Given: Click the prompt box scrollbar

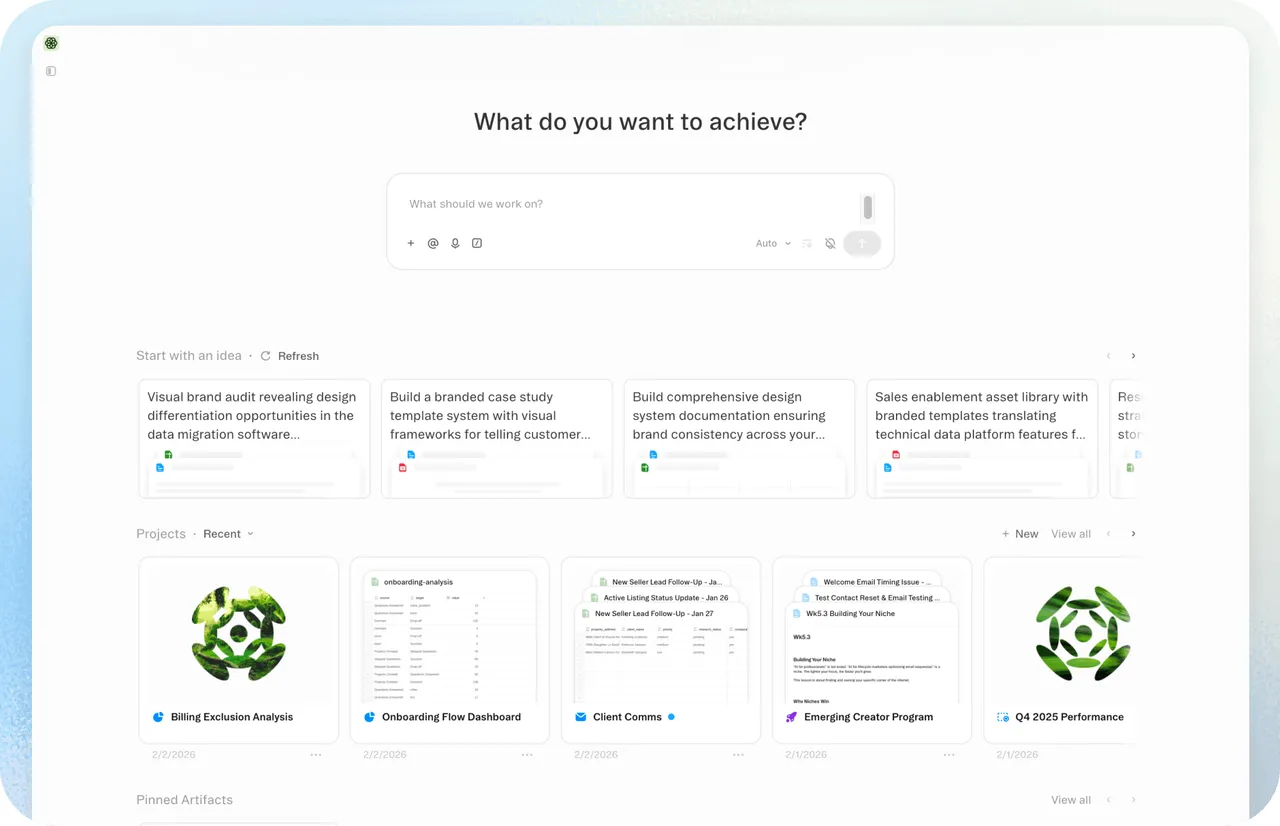Looking at the screenshot, I should (x=867, y=207).
